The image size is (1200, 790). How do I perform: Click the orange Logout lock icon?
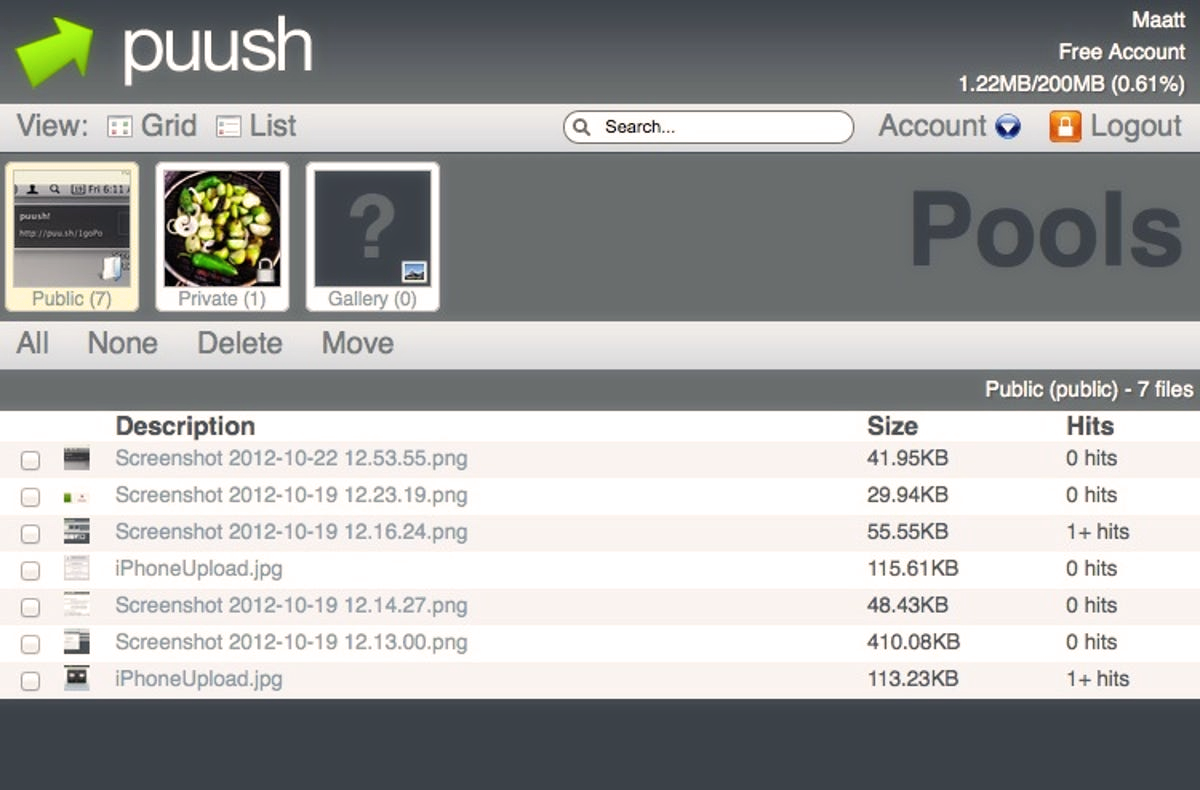[1065, 126]
